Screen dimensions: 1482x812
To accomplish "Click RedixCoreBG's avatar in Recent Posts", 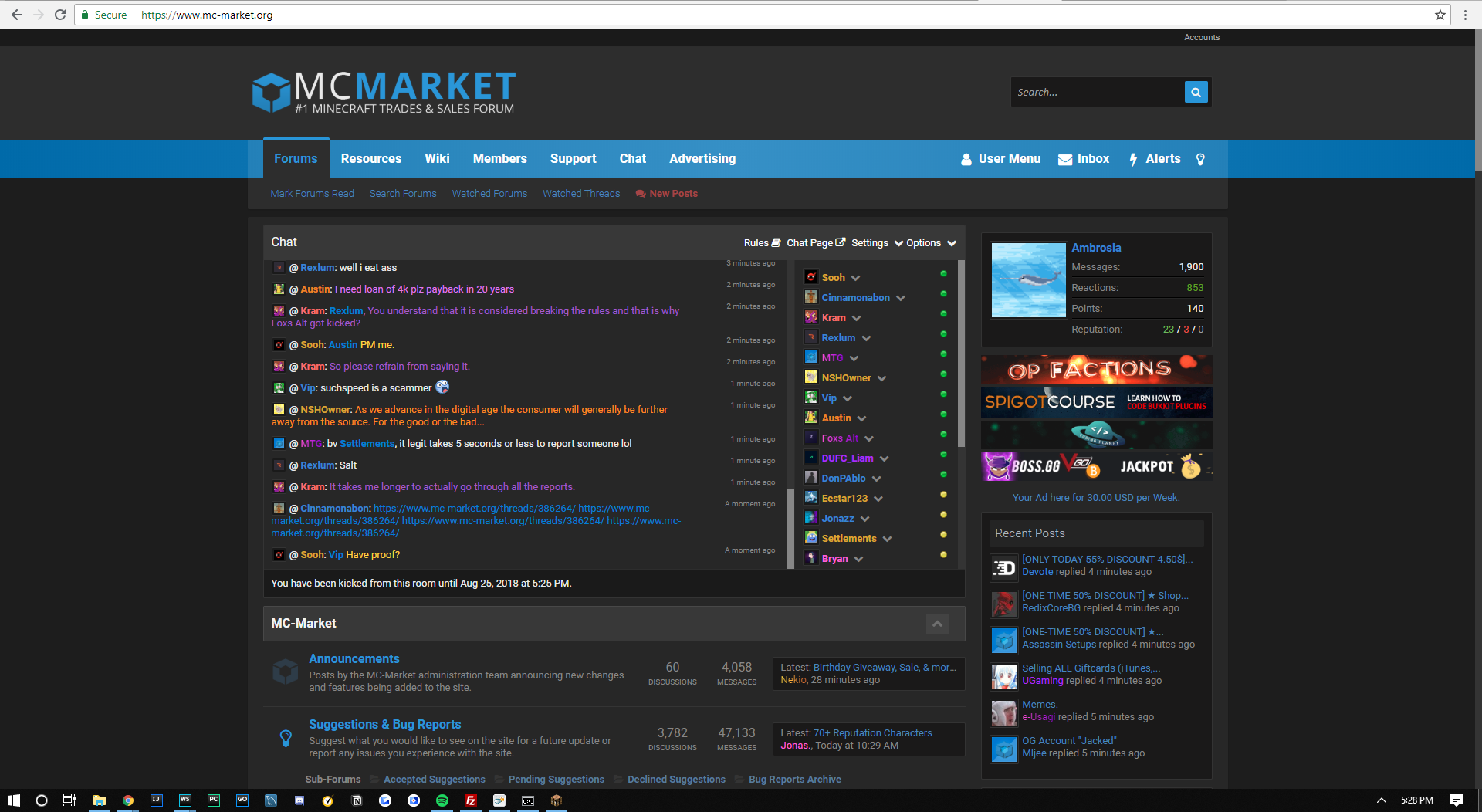I will [x=1003, y=604].
